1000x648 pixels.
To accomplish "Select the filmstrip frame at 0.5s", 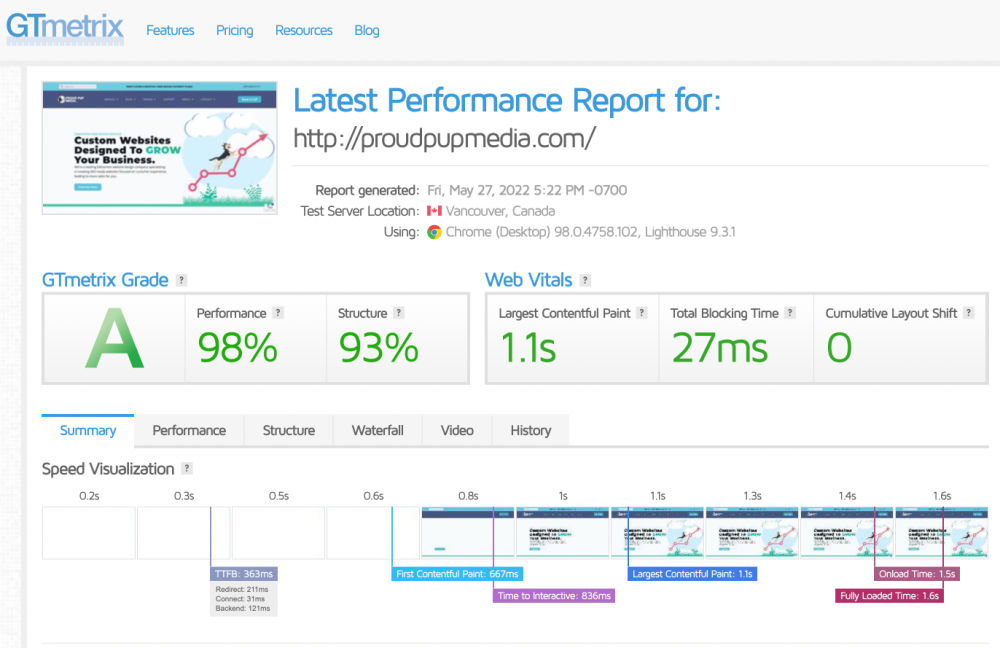I will [x=278, y=533].
